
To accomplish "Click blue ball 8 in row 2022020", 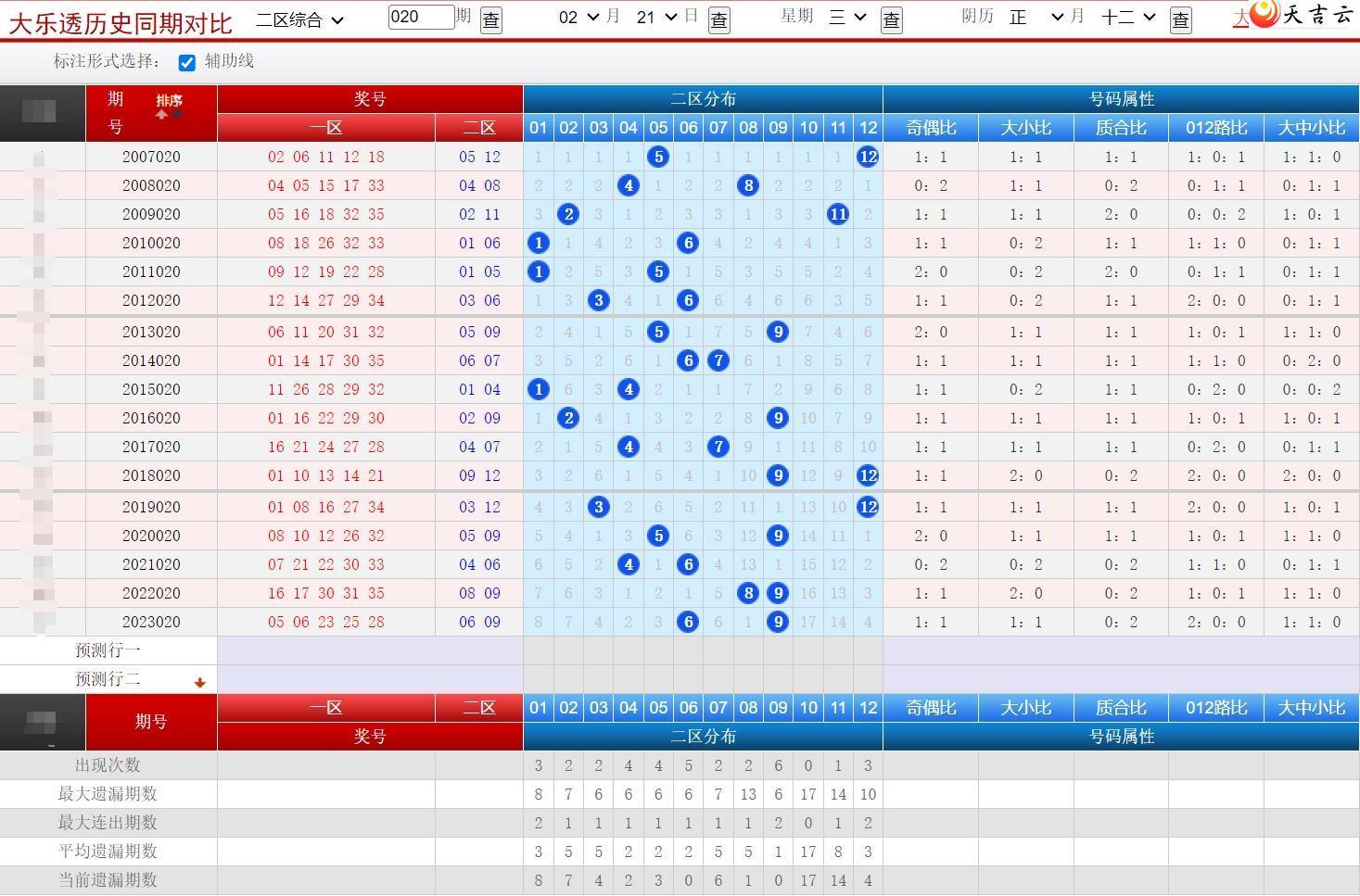I will [x=748, y=593].
